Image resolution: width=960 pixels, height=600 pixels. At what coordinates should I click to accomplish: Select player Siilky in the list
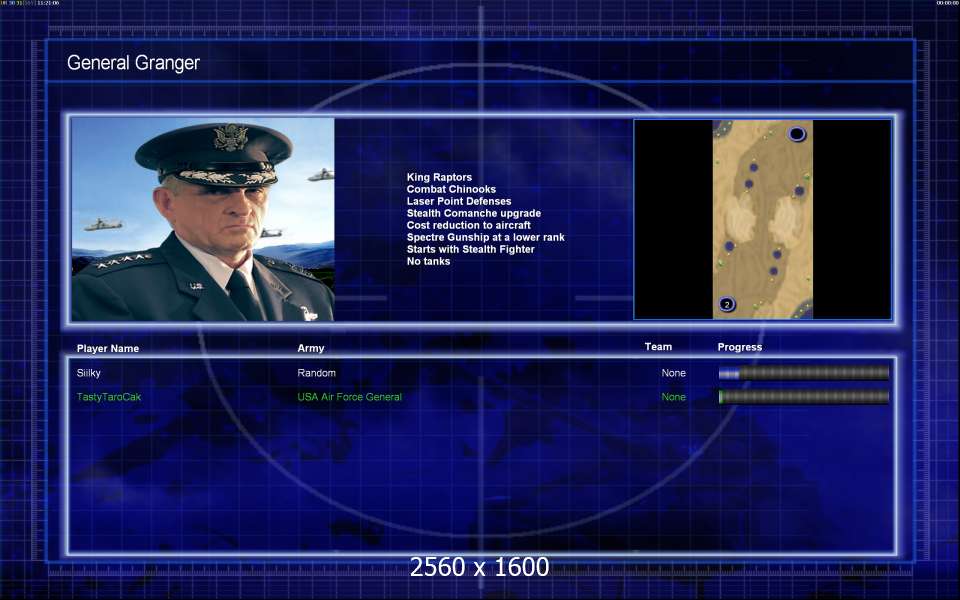pos(90,373)
